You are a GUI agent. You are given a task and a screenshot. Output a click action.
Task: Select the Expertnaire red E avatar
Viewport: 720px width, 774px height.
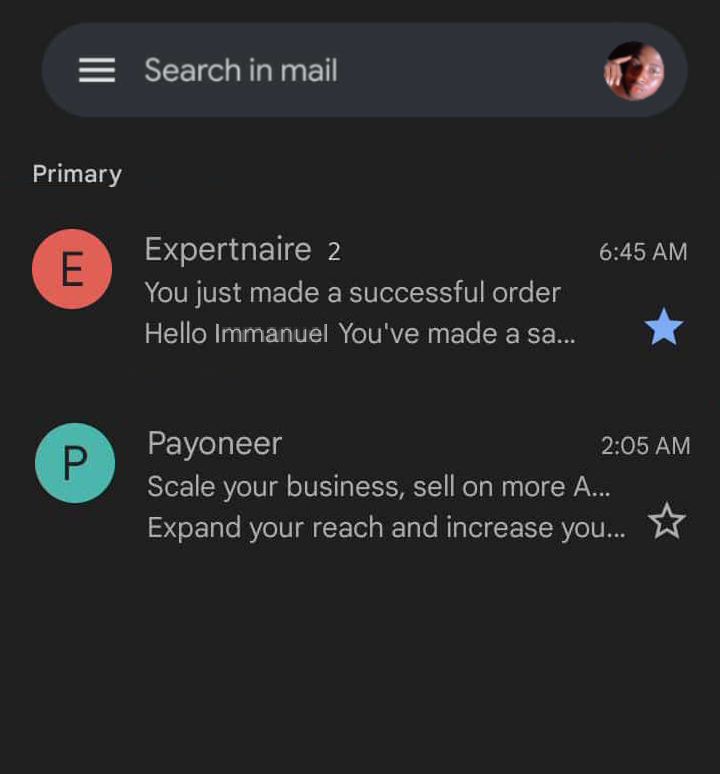point(72,269)
